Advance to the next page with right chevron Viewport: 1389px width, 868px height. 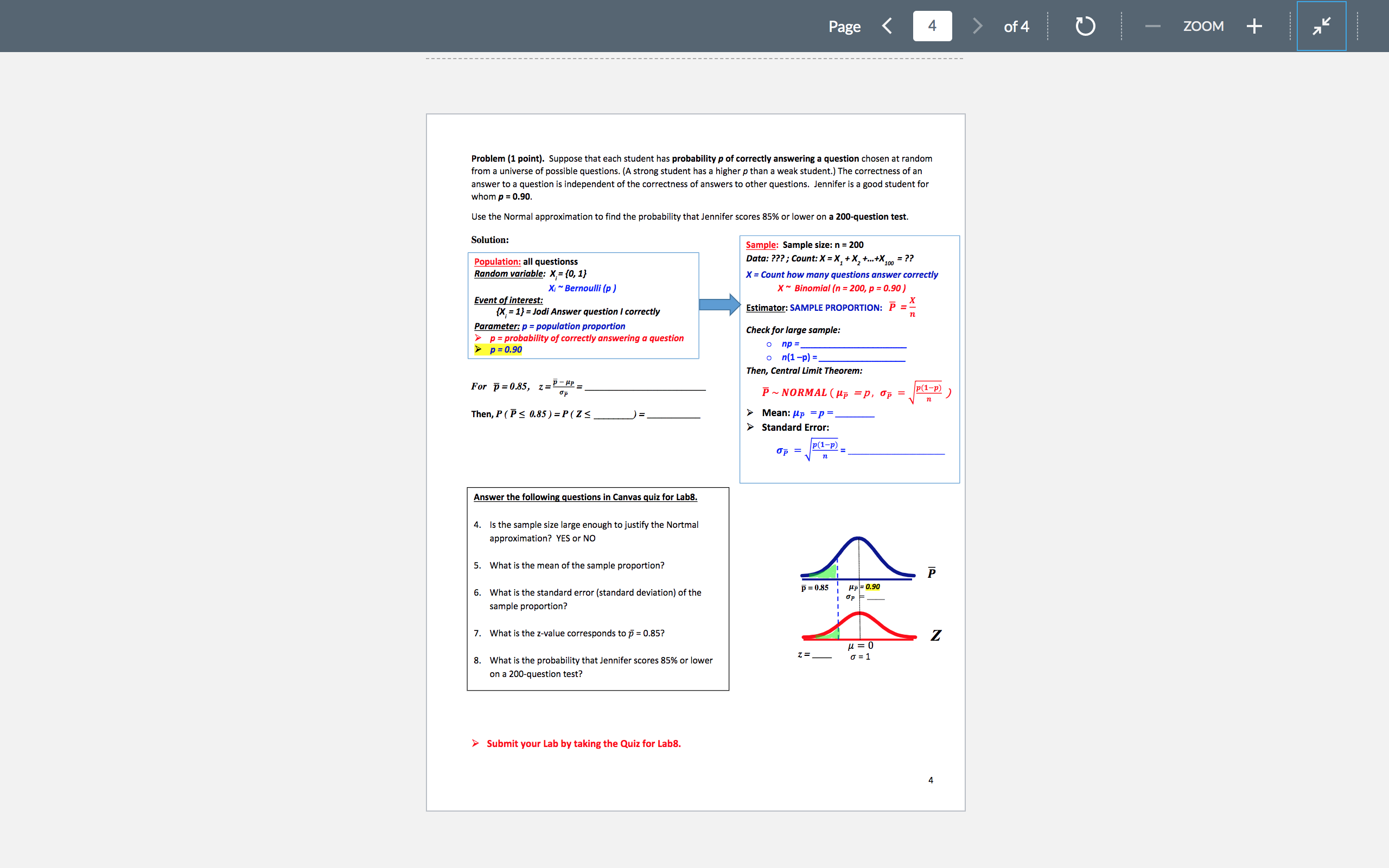tap(978, 26)
